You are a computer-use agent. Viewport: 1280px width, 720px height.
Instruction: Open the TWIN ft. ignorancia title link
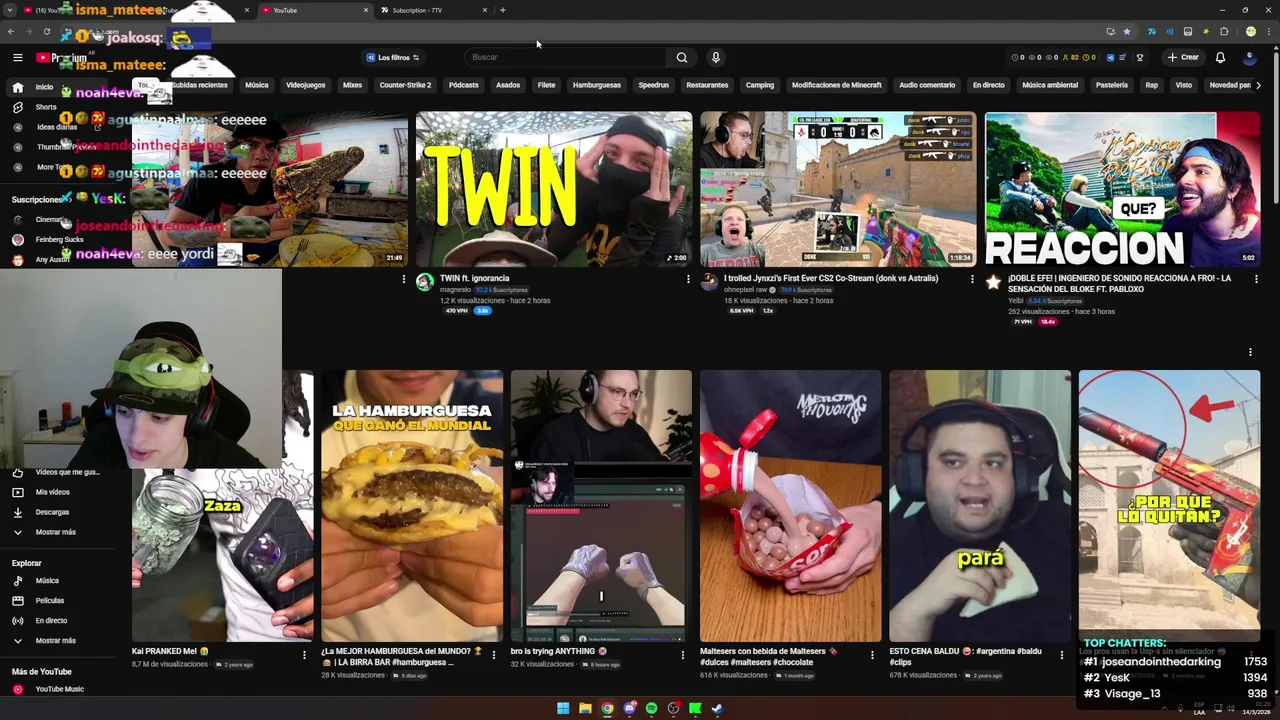pos(475,278)
